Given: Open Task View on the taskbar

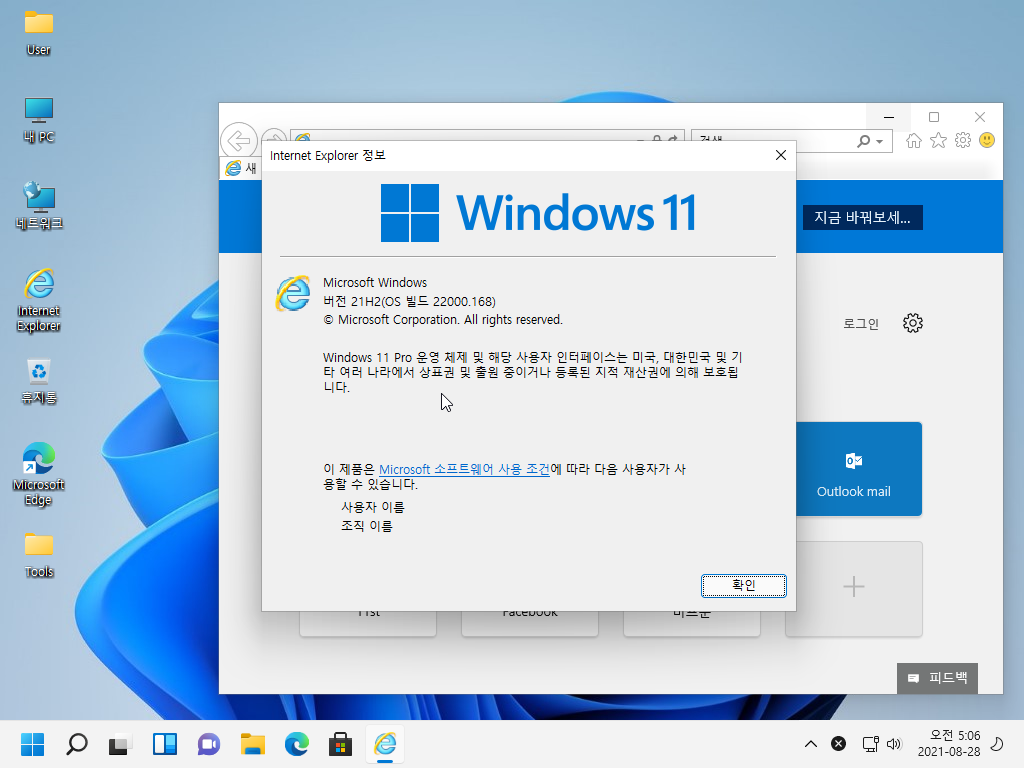Looking at the screenshot, I should pos(120,744).
